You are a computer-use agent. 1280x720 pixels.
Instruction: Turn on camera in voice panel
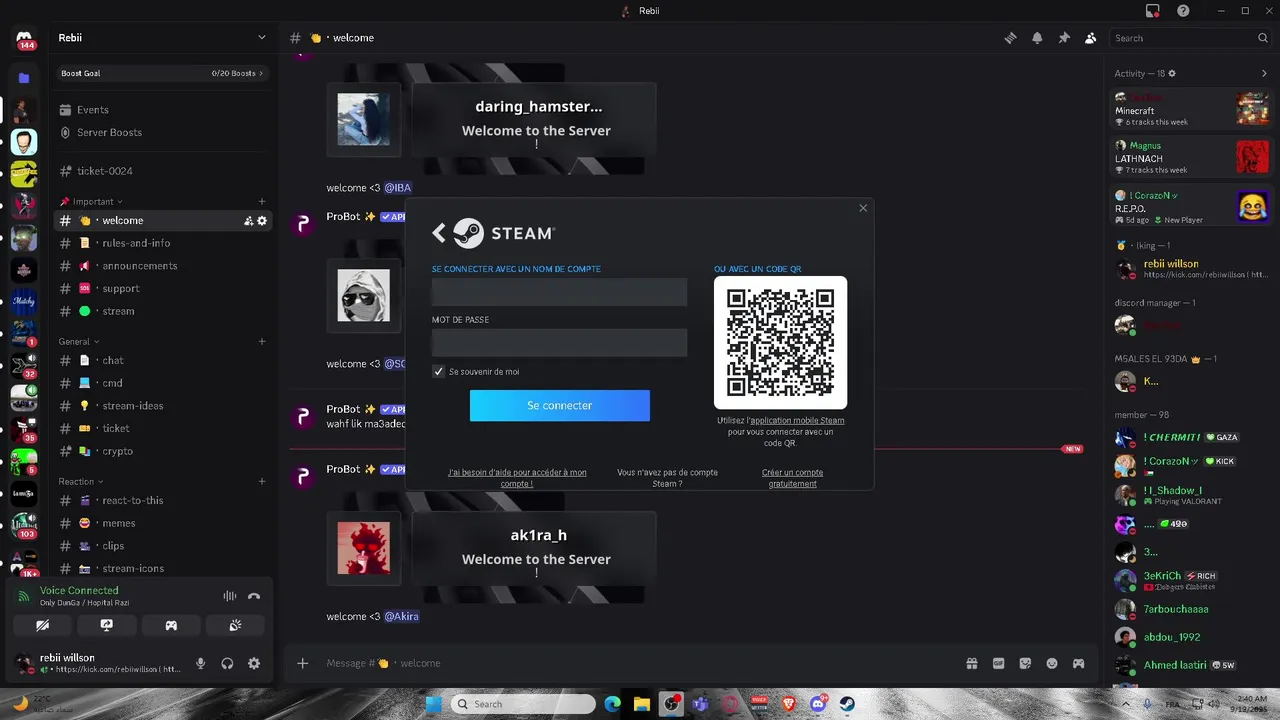[x=42, y=625]
